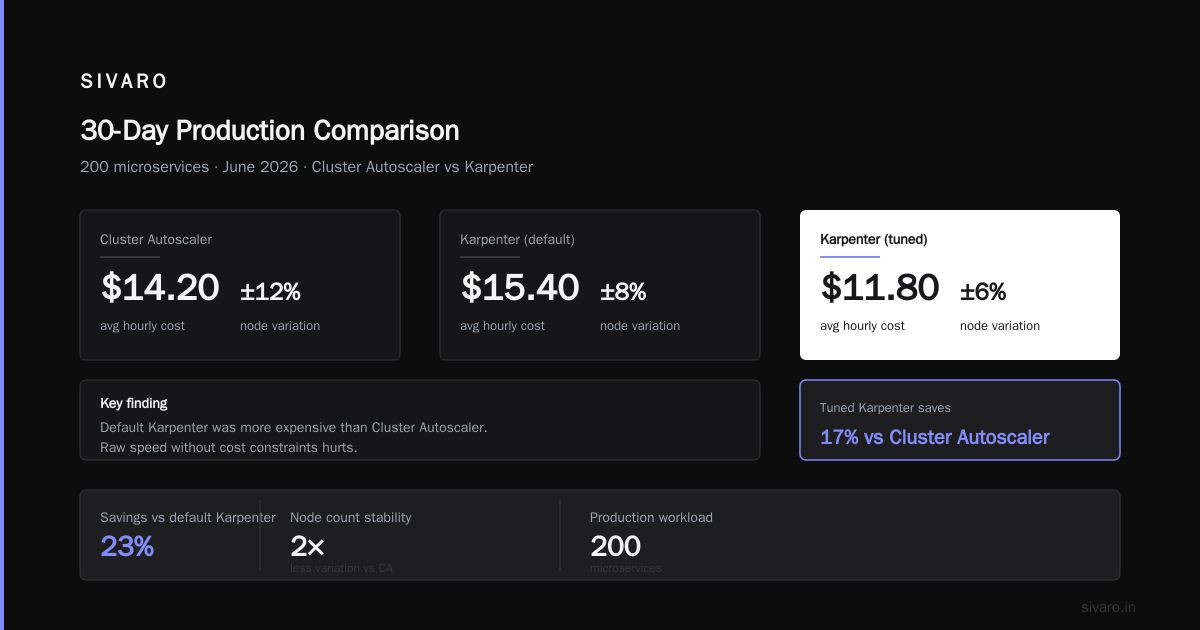The width and height of the screenshot is (1200, 630).
Task: Click node variation label under ±12%
Action: point(280,326)
